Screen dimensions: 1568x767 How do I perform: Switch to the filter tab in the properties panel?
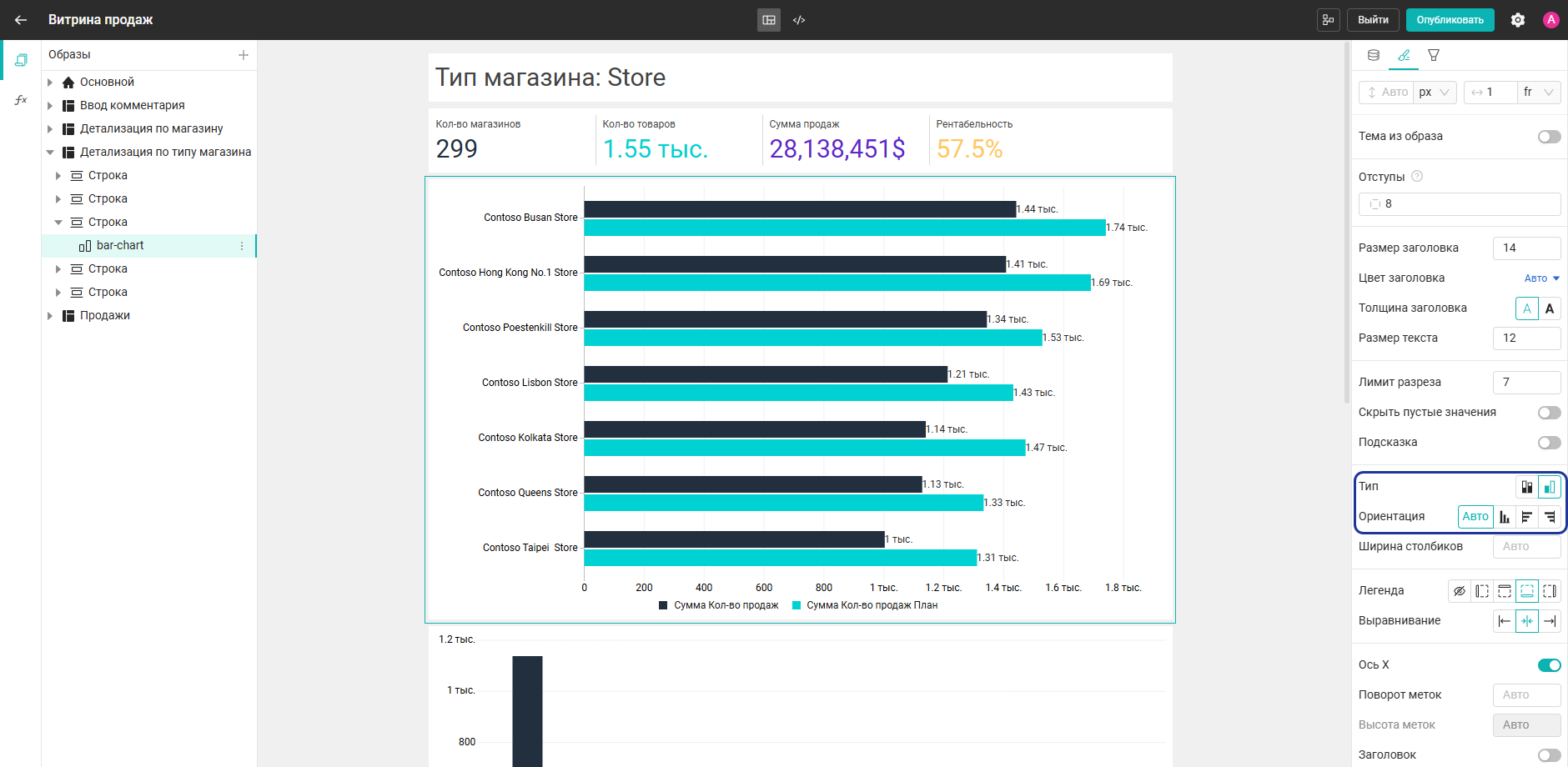[x=1434, y=55]
